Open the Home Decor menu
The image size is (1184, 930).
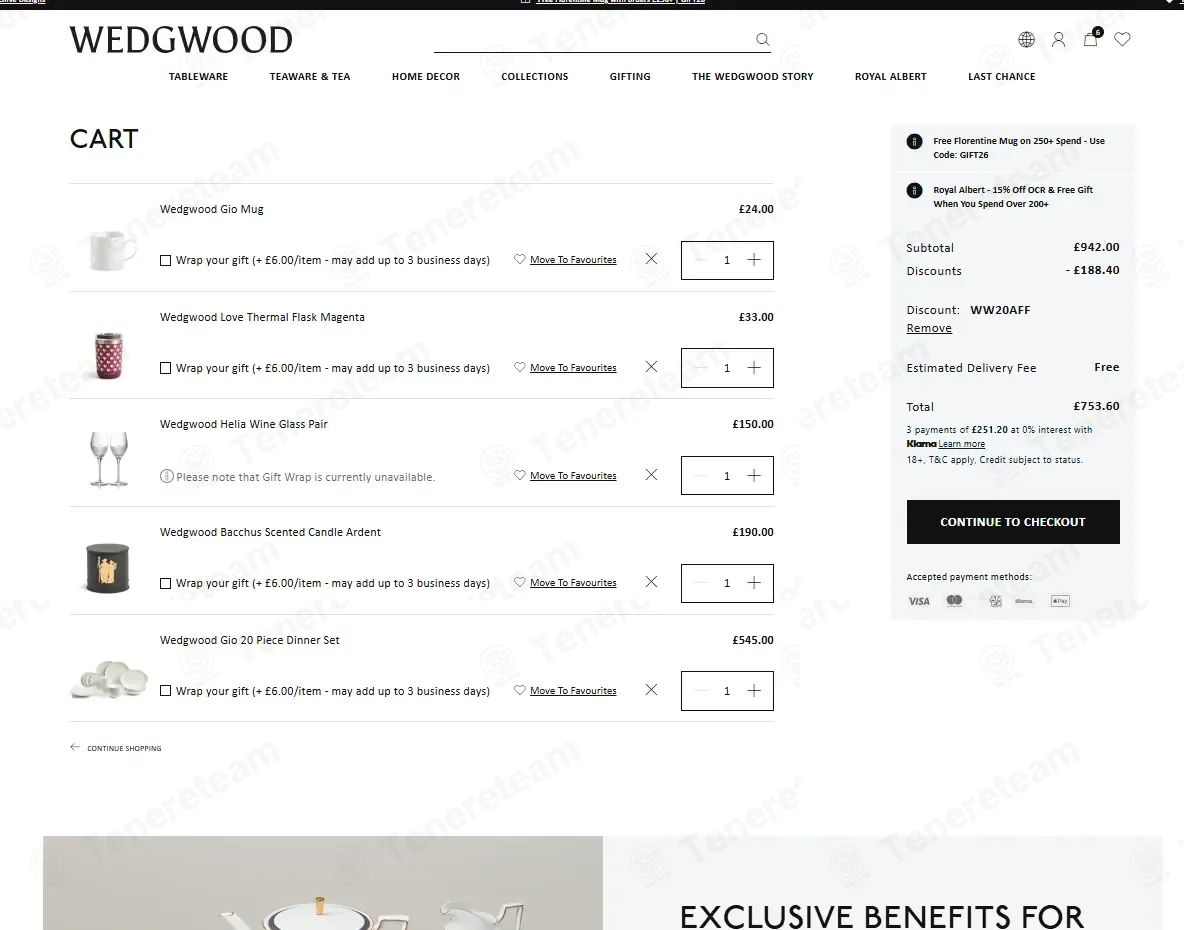[426, 76]
